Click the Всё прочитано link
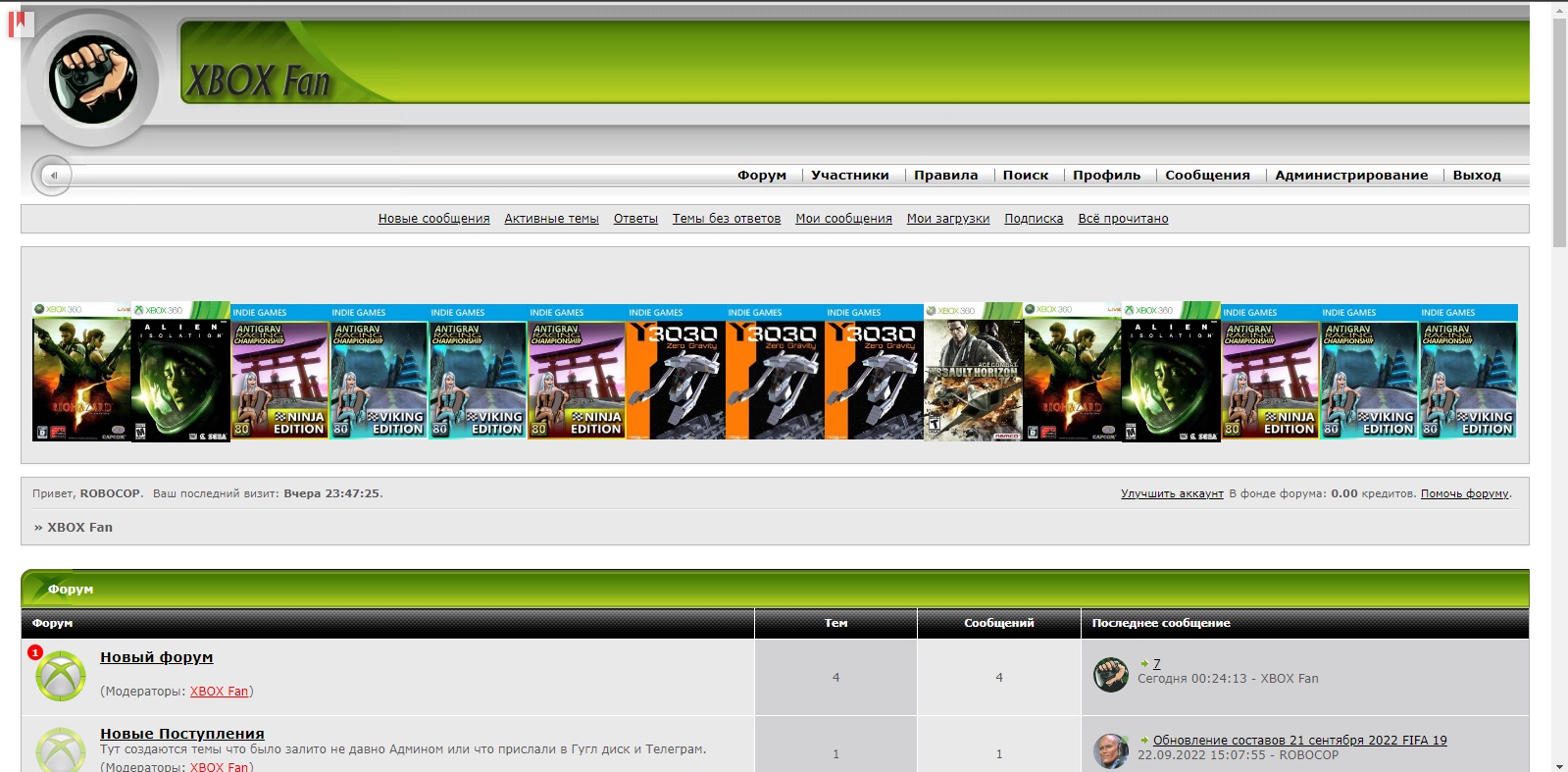 pyautogui.click(x=1124, y=219)
